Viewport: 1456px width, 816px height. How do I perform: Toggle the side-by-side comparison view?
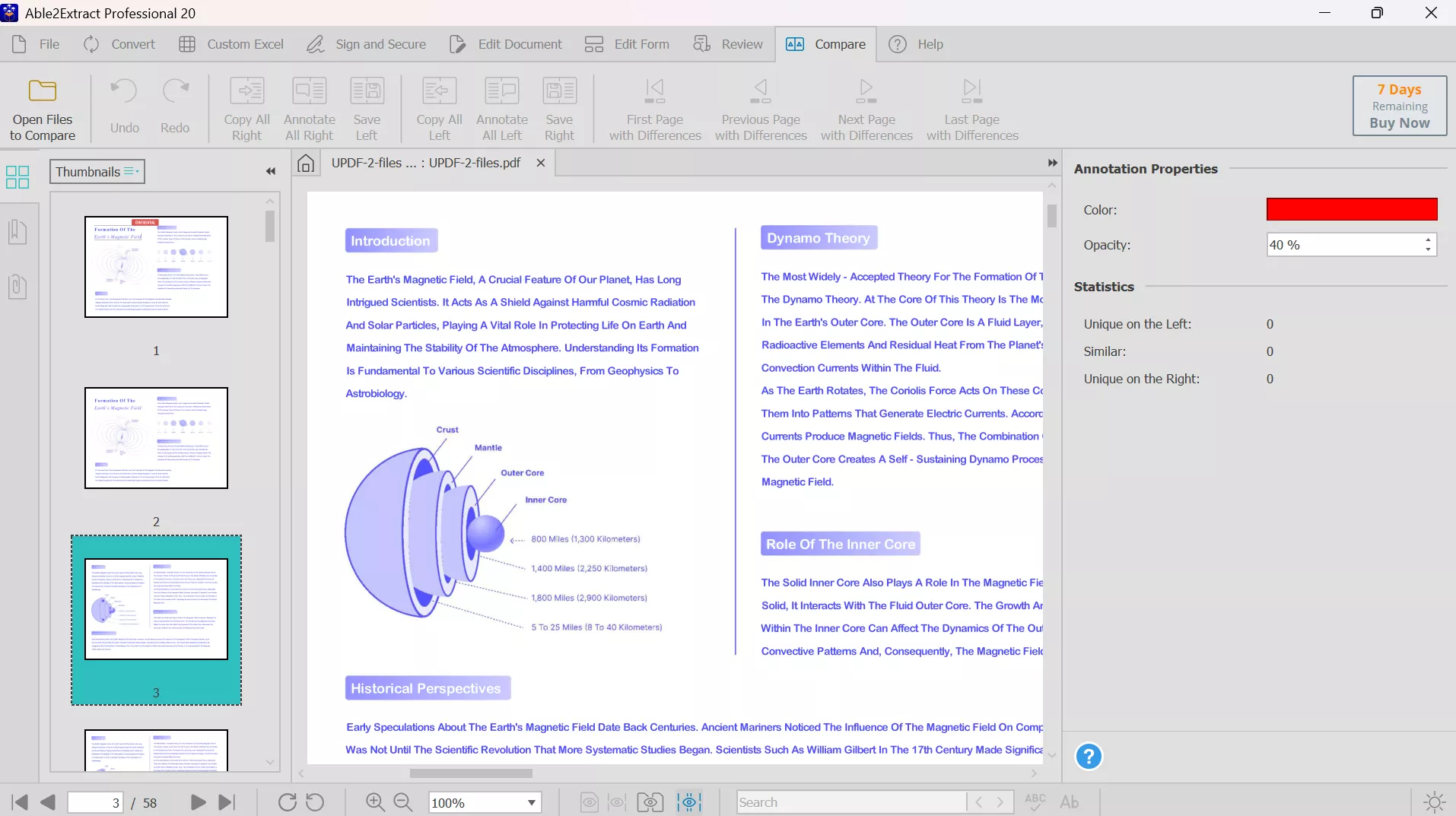click(650, 802)
